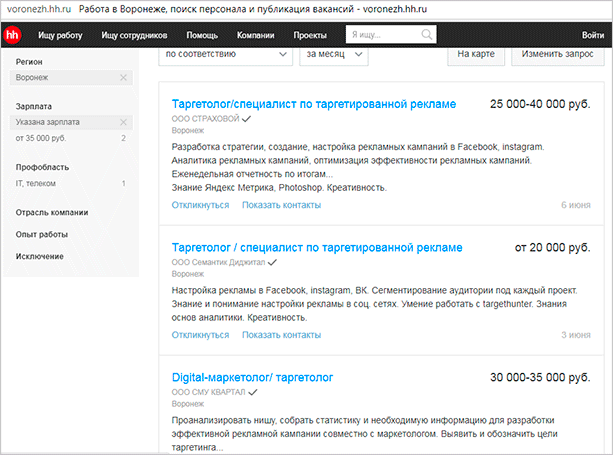Go to the Компании menu item
Image resolution: width=613 pixels, height=455 pixels.
click(x=256, y=35)
